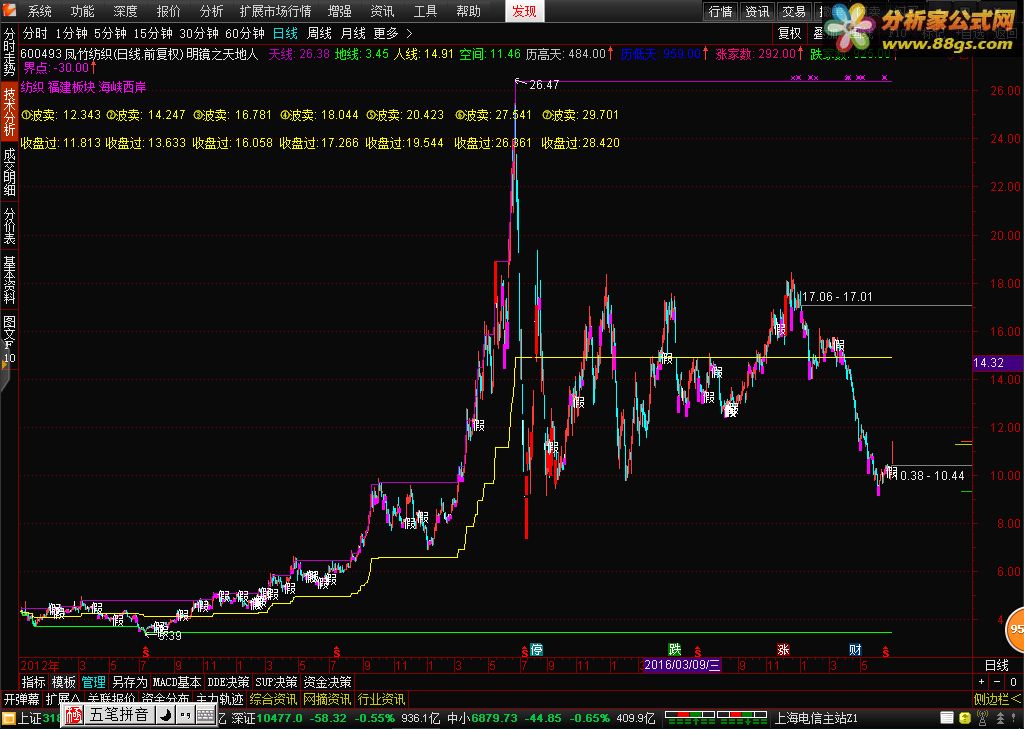Open the 资讯 menu in menu bar
Screen dimensions: 1024x729
pos(382,10)
